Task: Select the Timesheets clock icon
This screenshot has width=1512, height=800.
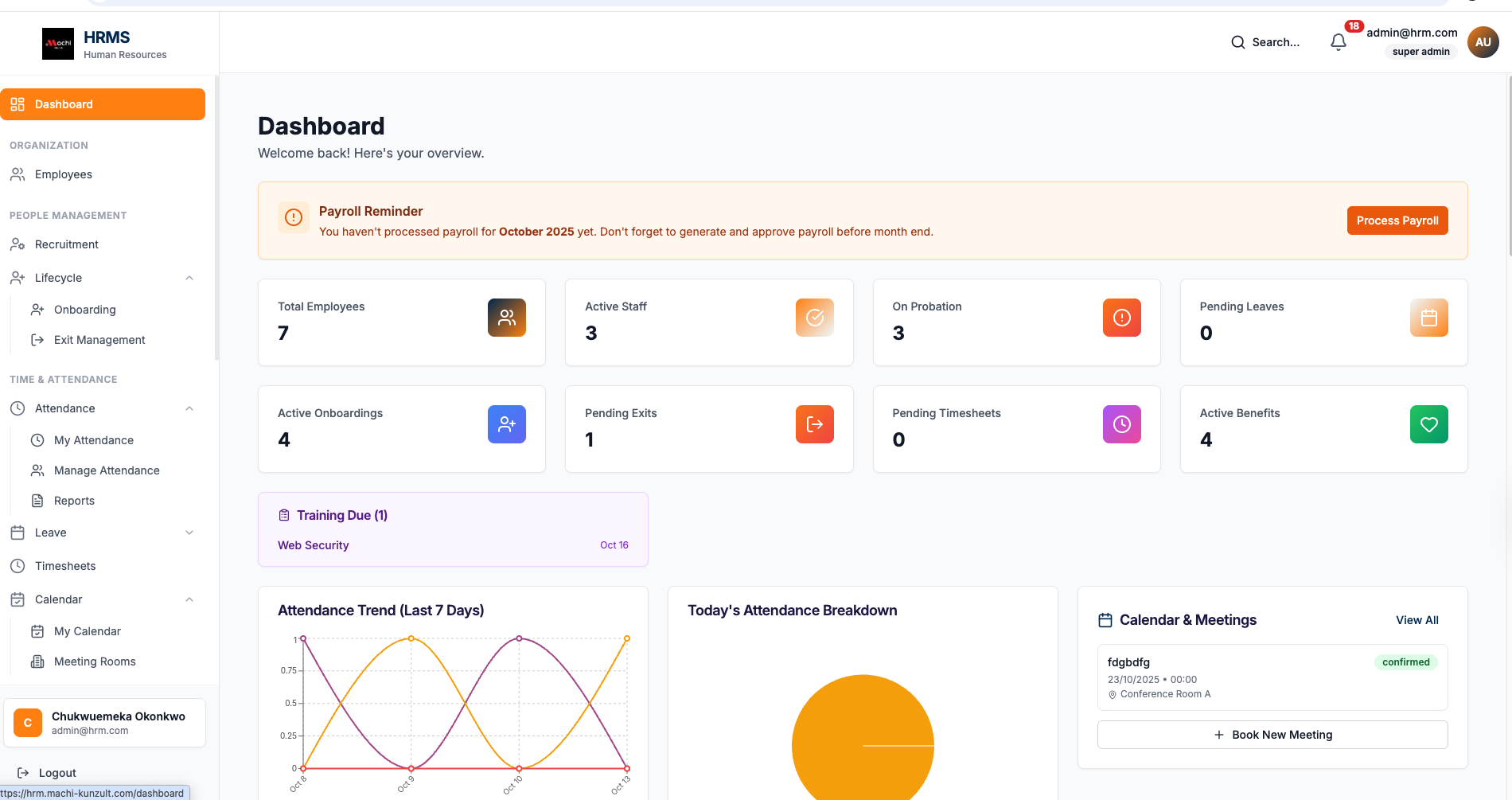Action: click(x=17, y=566)
